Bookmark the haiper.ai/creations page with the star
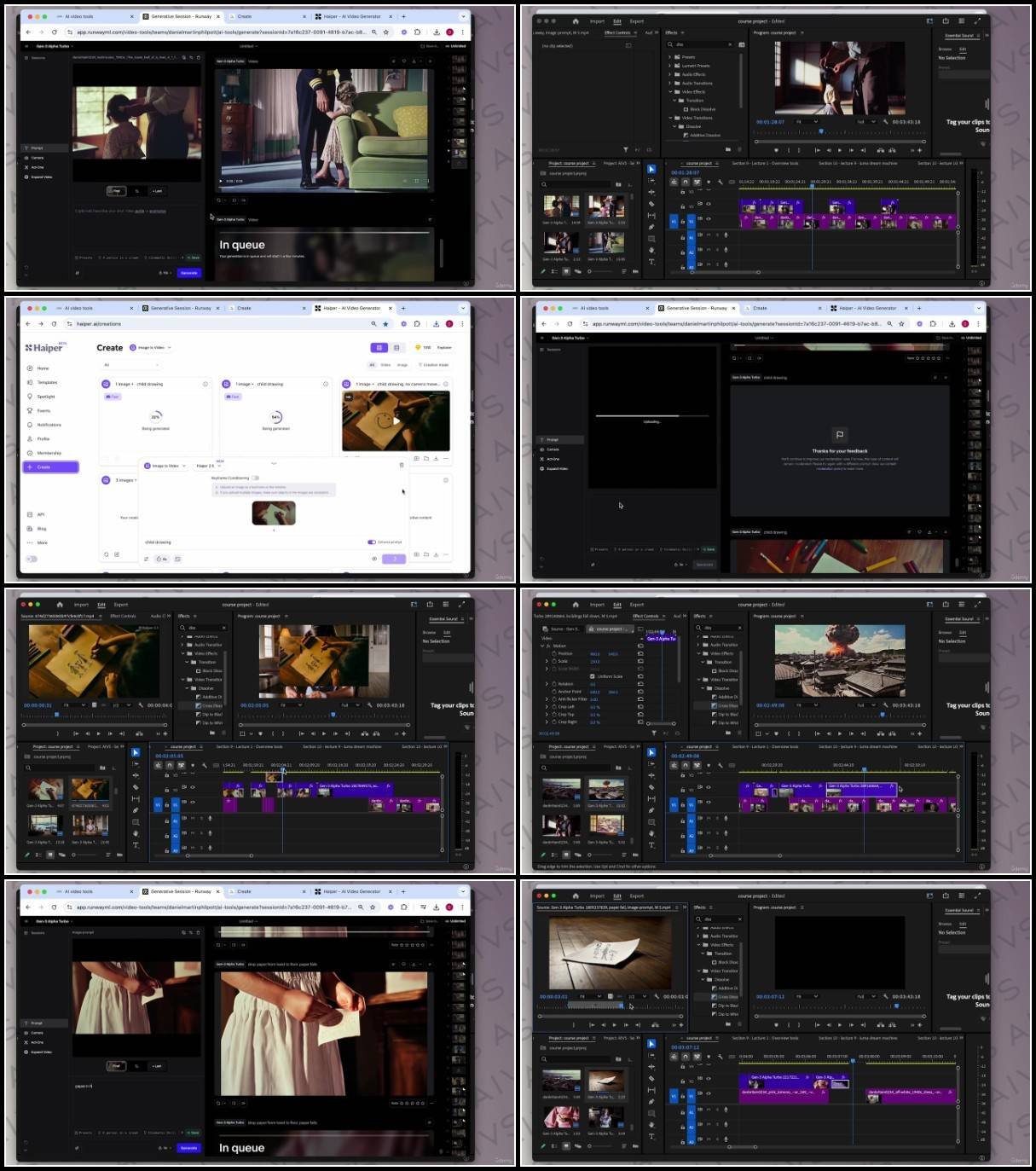Image resolution: width=1036 pixels, height=1171 pixels. [385, 324]
